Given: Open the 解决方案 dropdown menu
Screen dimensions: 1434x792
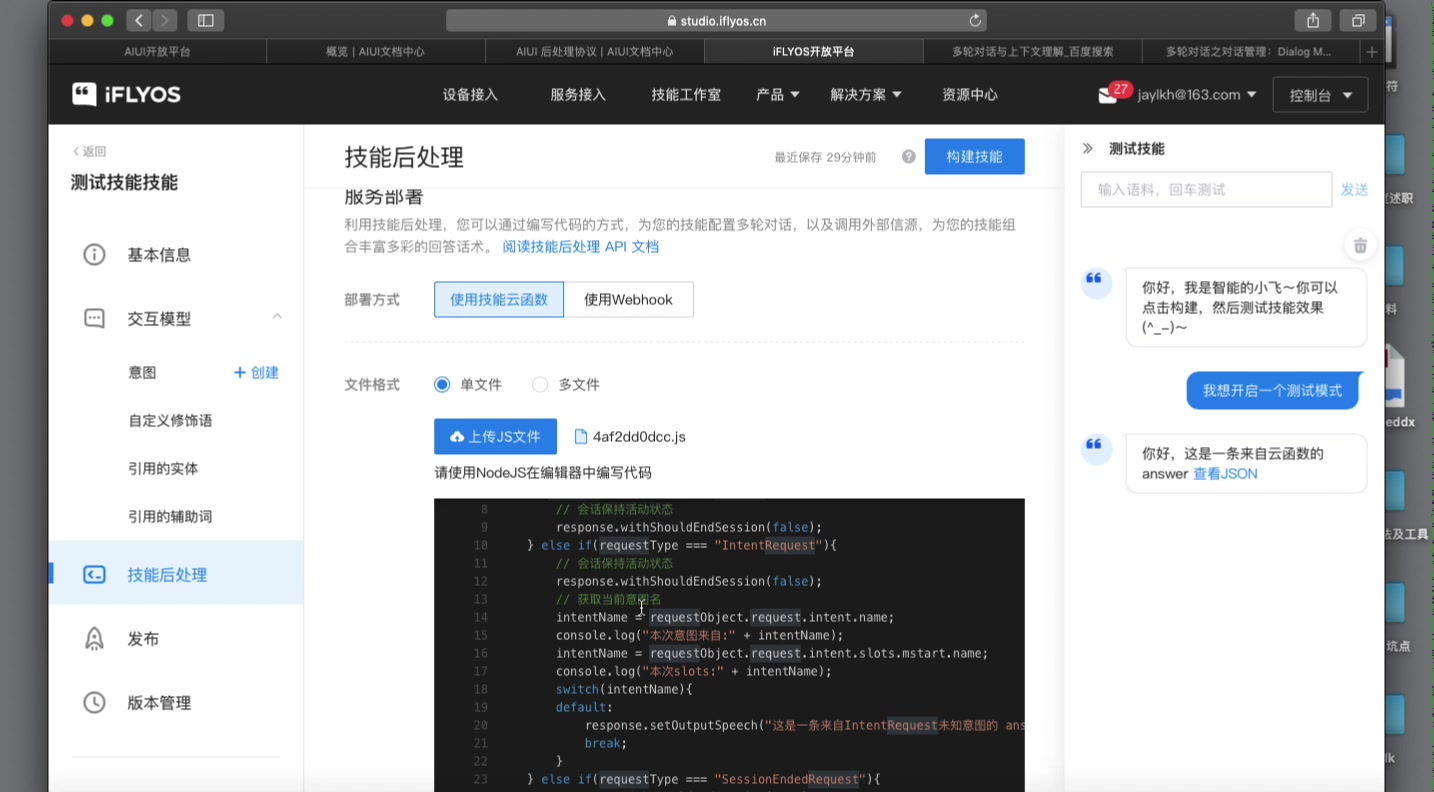Looking at the screenshot, I should 866,95.
